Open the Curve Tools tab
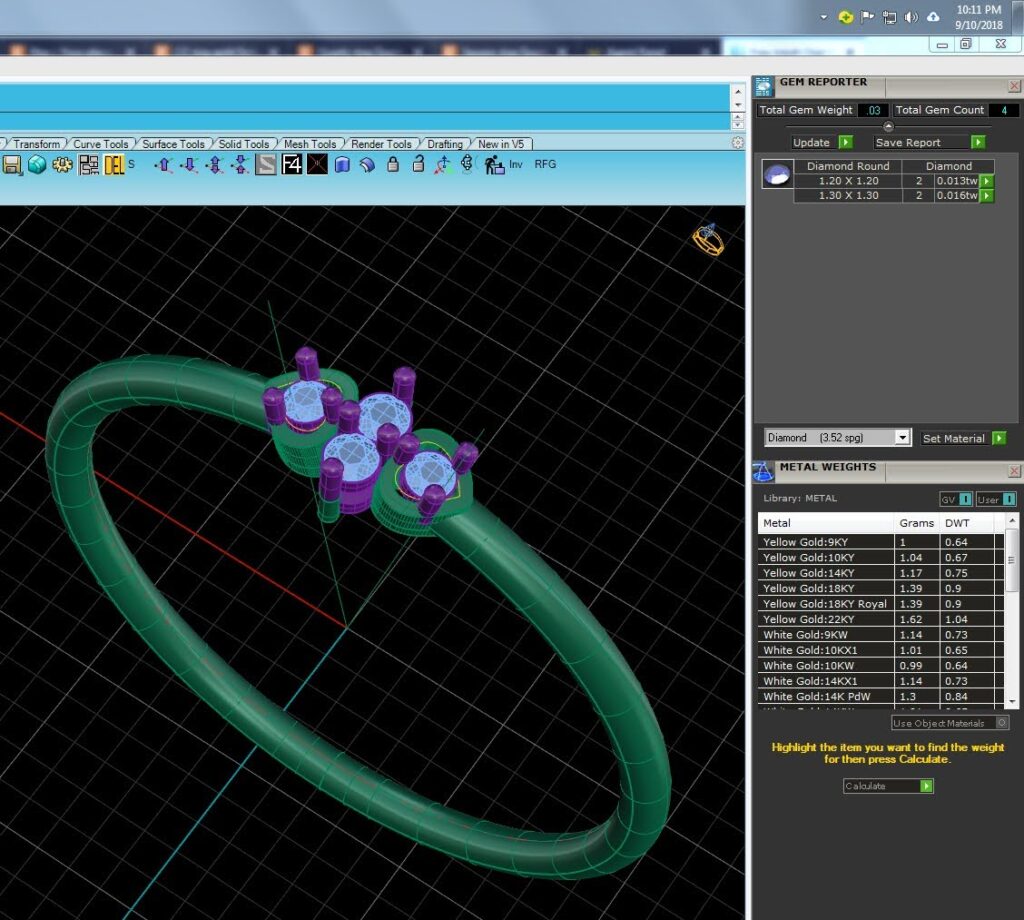 pos(101,144)
